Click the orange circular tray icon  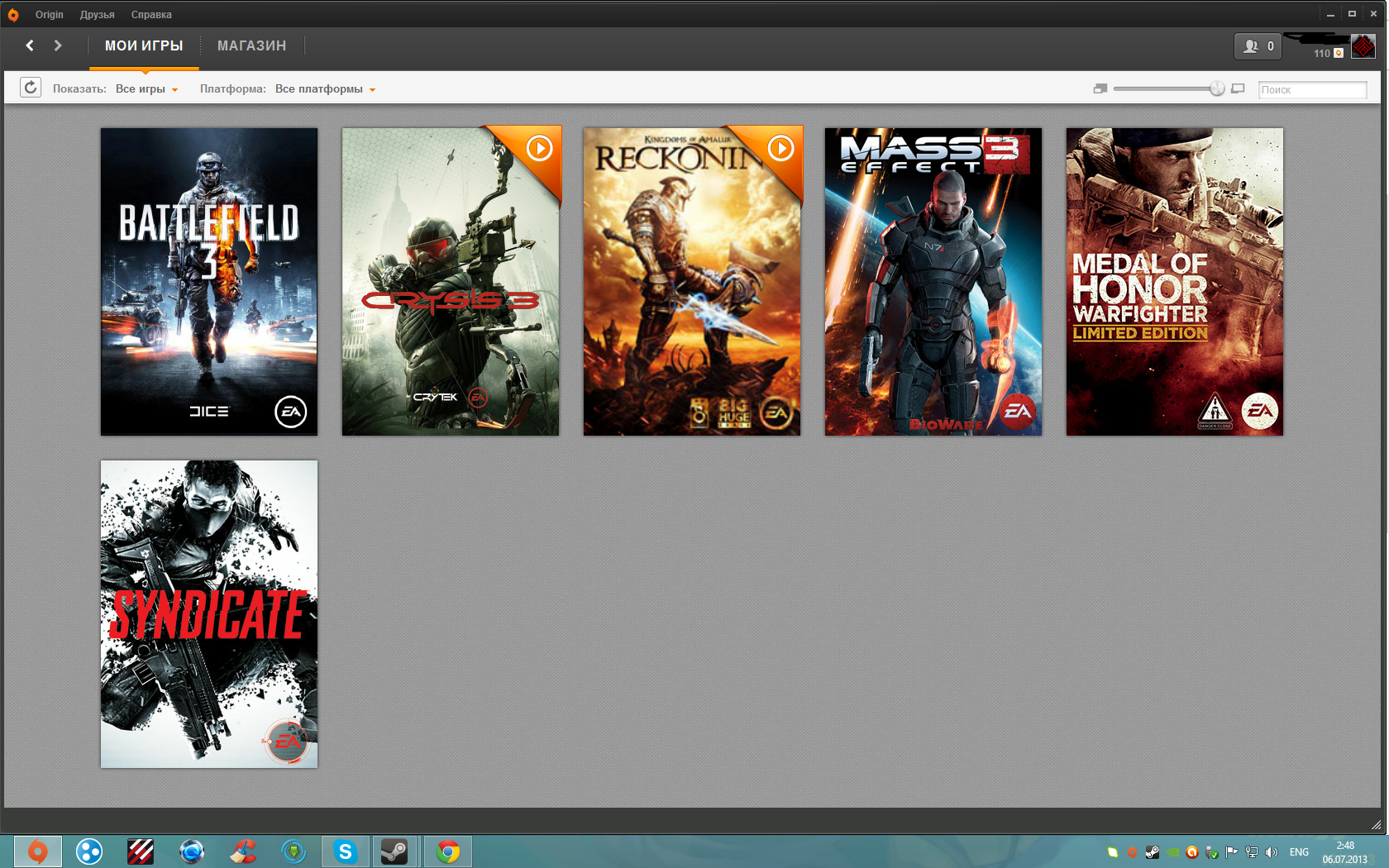coord(1192,852)
